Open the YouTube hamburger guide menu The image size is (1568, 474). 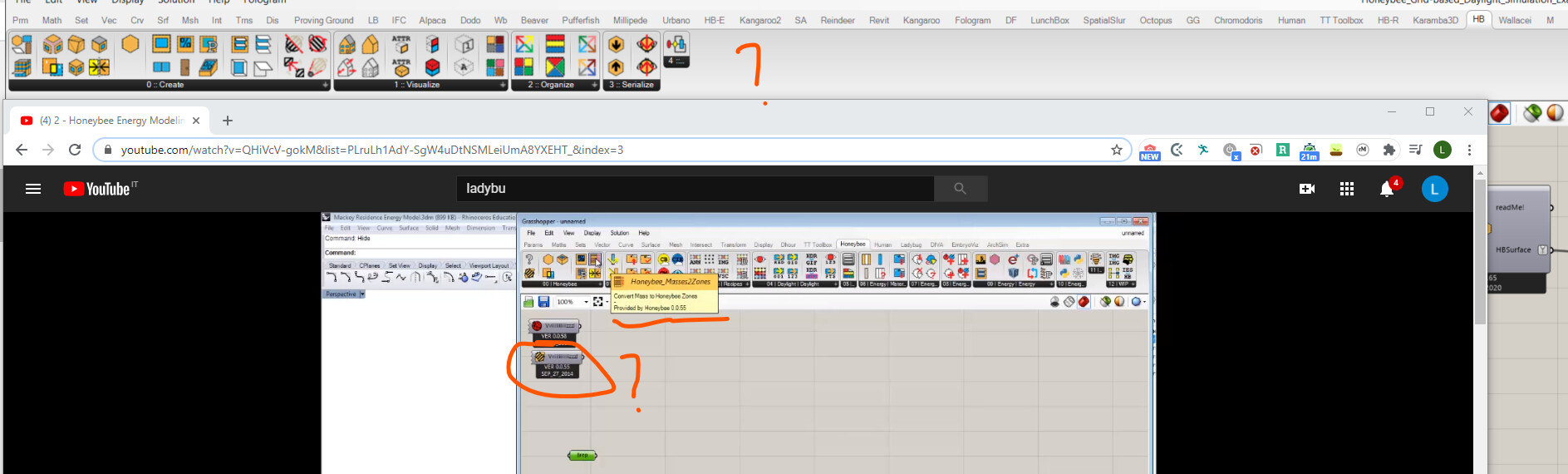(x=33, y=189)
